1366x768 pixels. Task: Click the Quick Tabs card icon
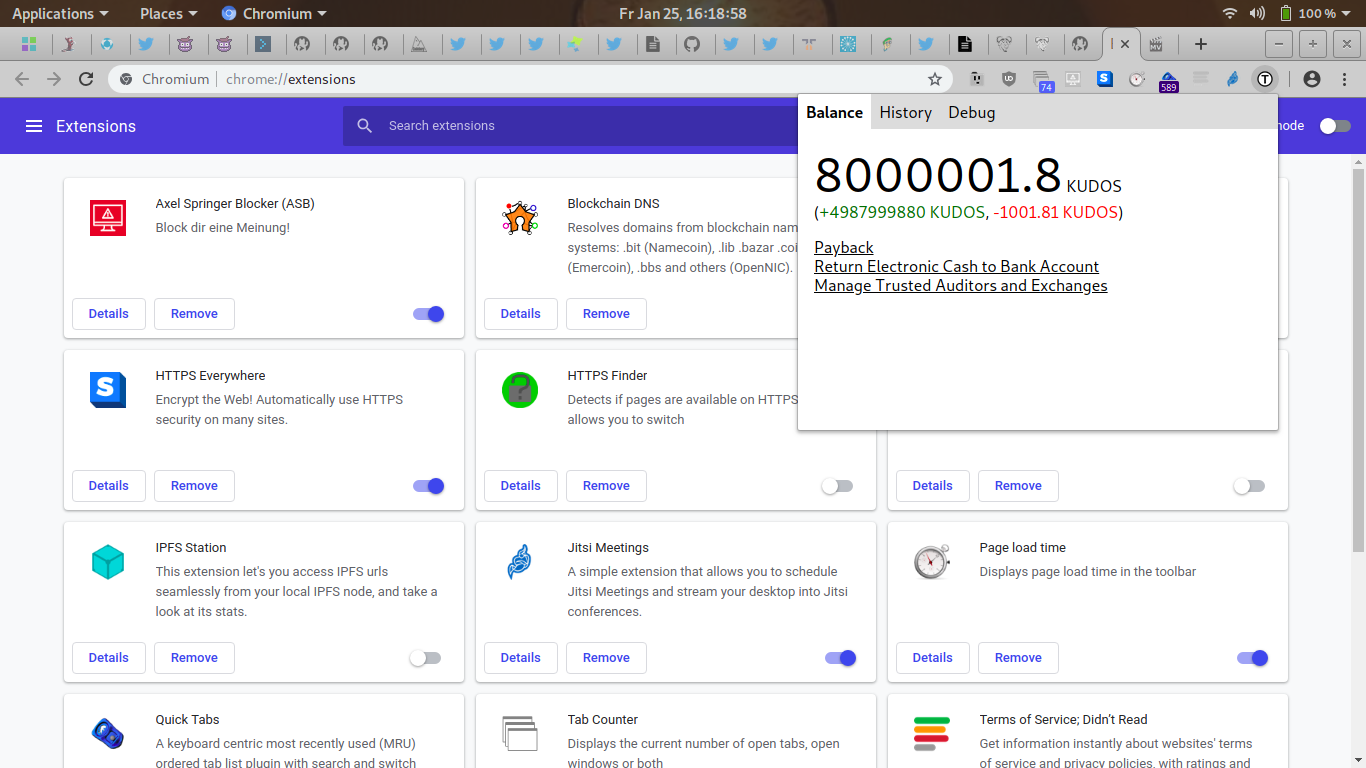coord(108,734)
